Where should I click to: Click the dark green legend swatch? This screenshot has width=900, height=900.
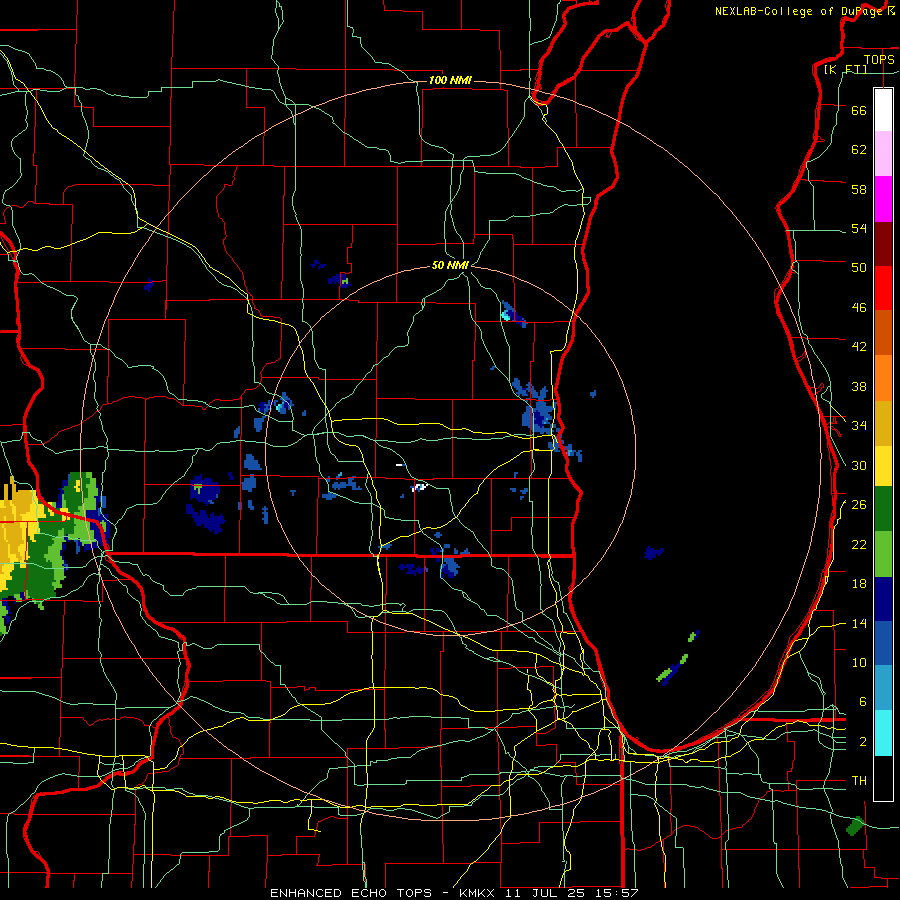883,509
